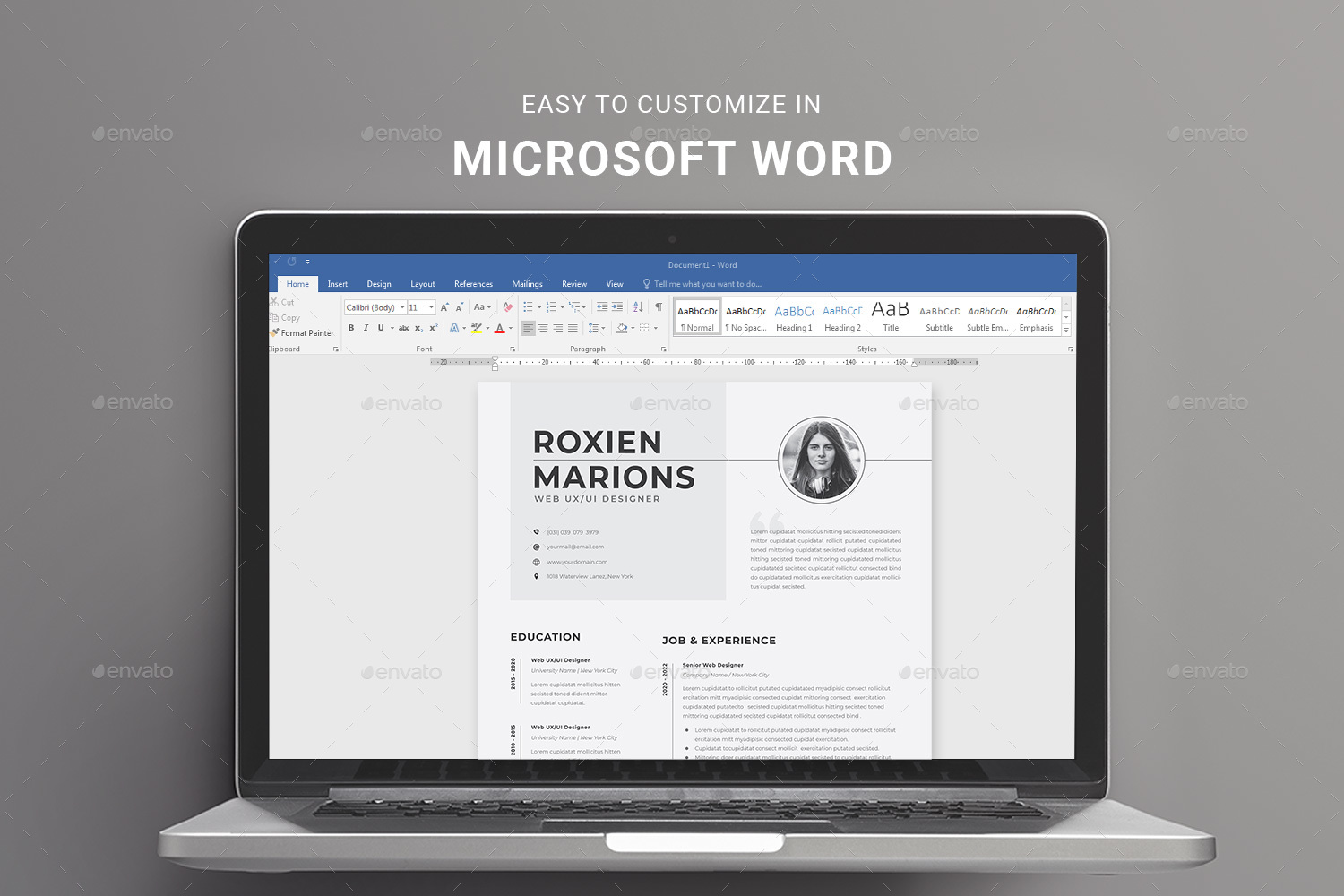The image size is (1344, 896).
Task: Open the Mailings ribbon tab
Action: coord(527,283)
